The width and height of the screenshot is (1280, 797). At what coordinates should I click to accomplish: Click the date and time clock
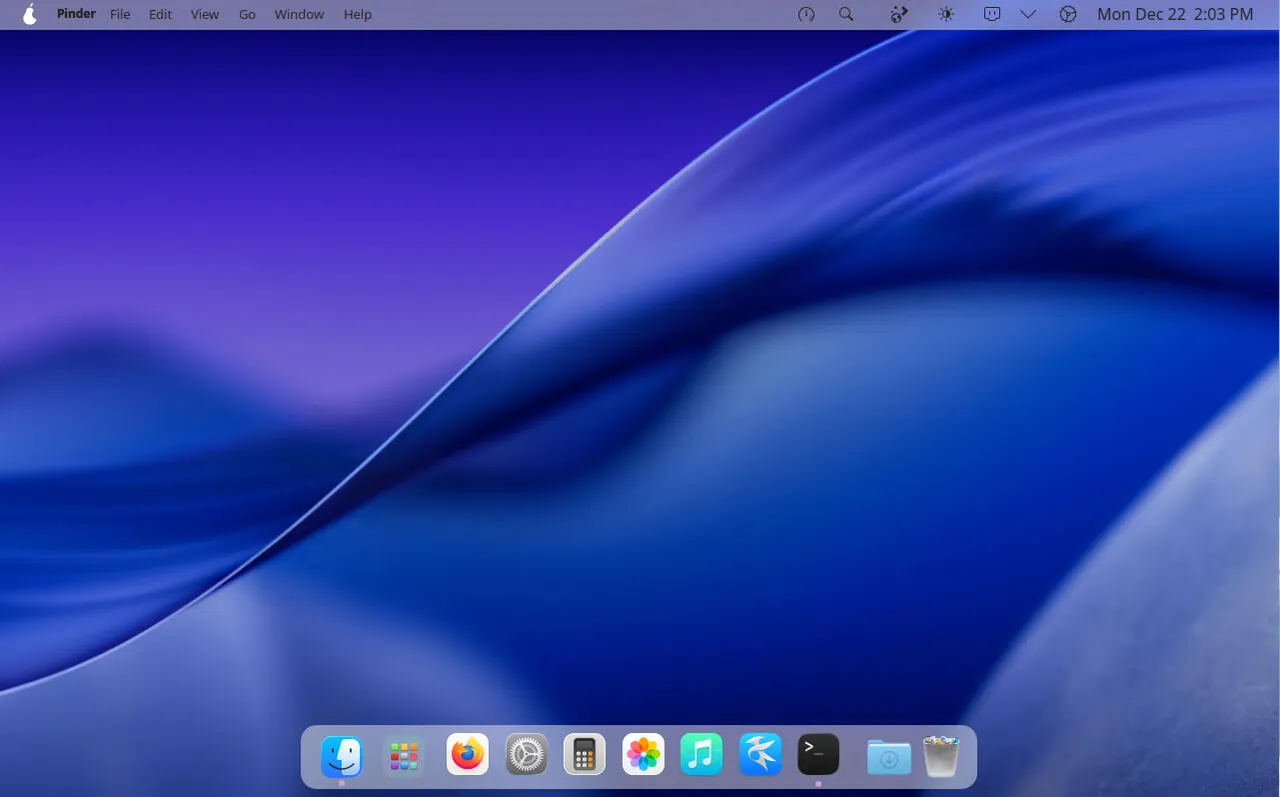coord(1174,14)
